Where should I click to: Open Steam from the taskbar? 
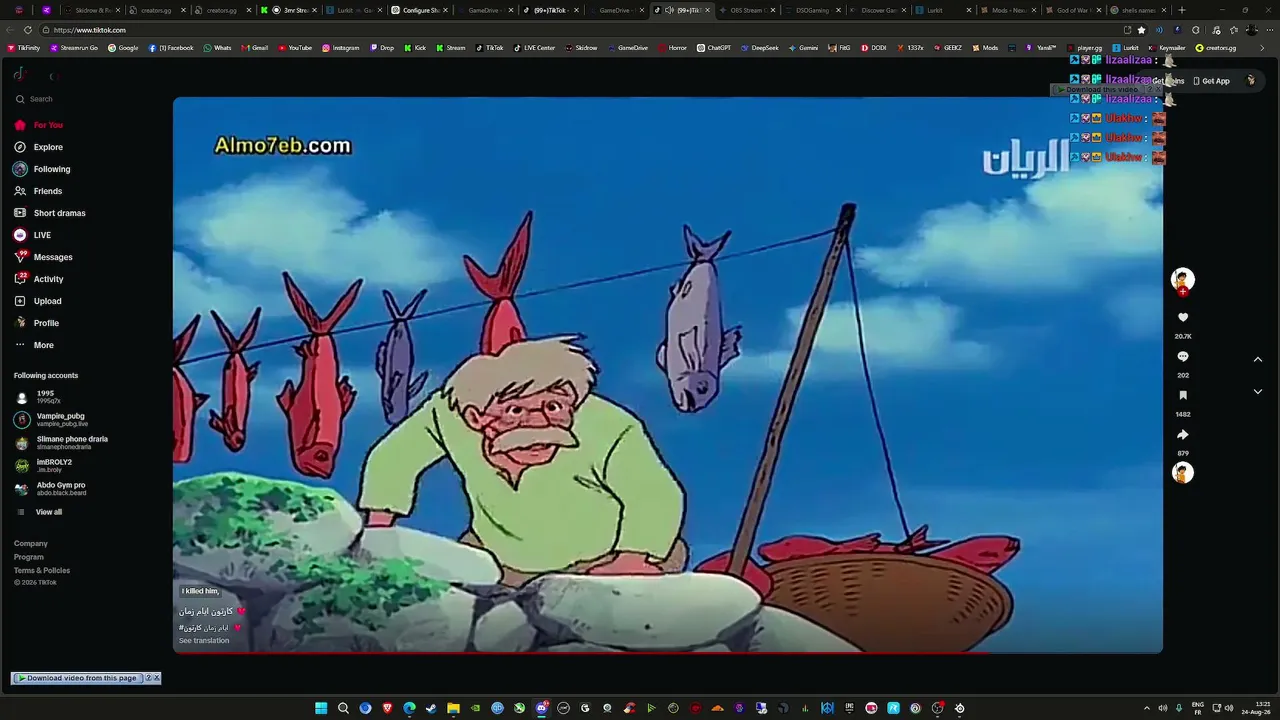click(x=431, y=708)
